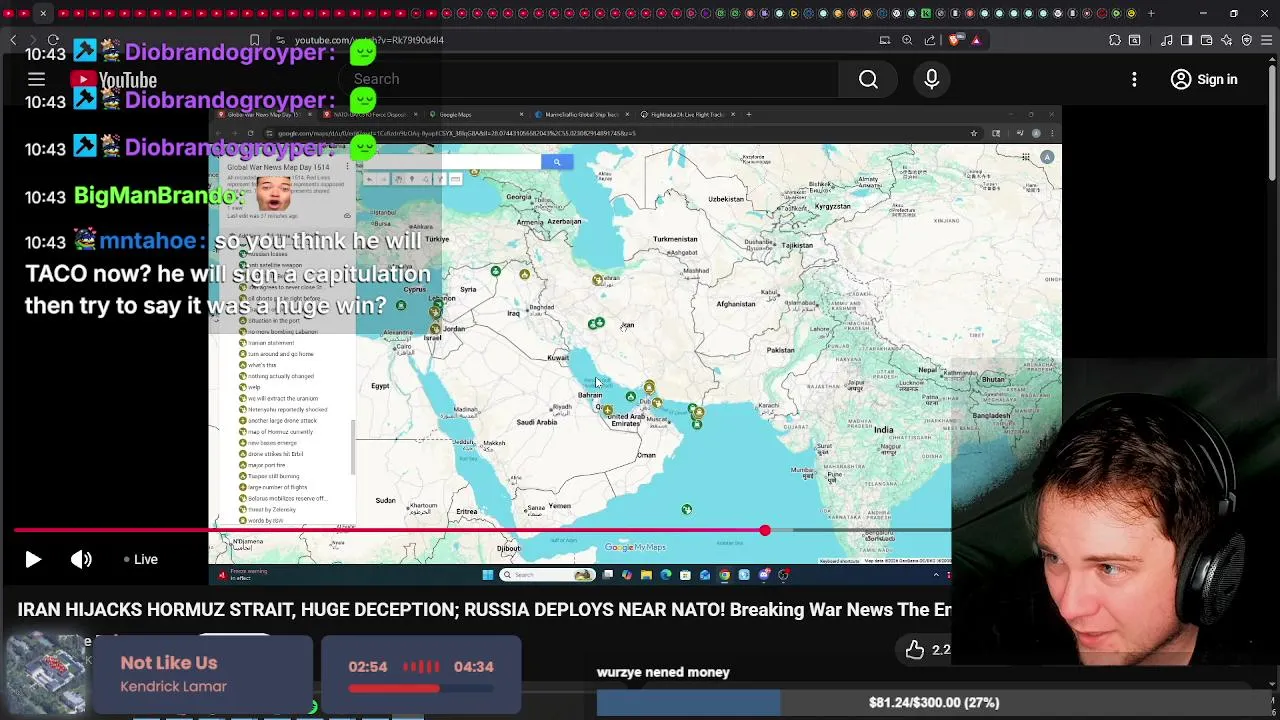
Task: Open the Brave VPN shield icon
Action: [x=1247, y=40]
